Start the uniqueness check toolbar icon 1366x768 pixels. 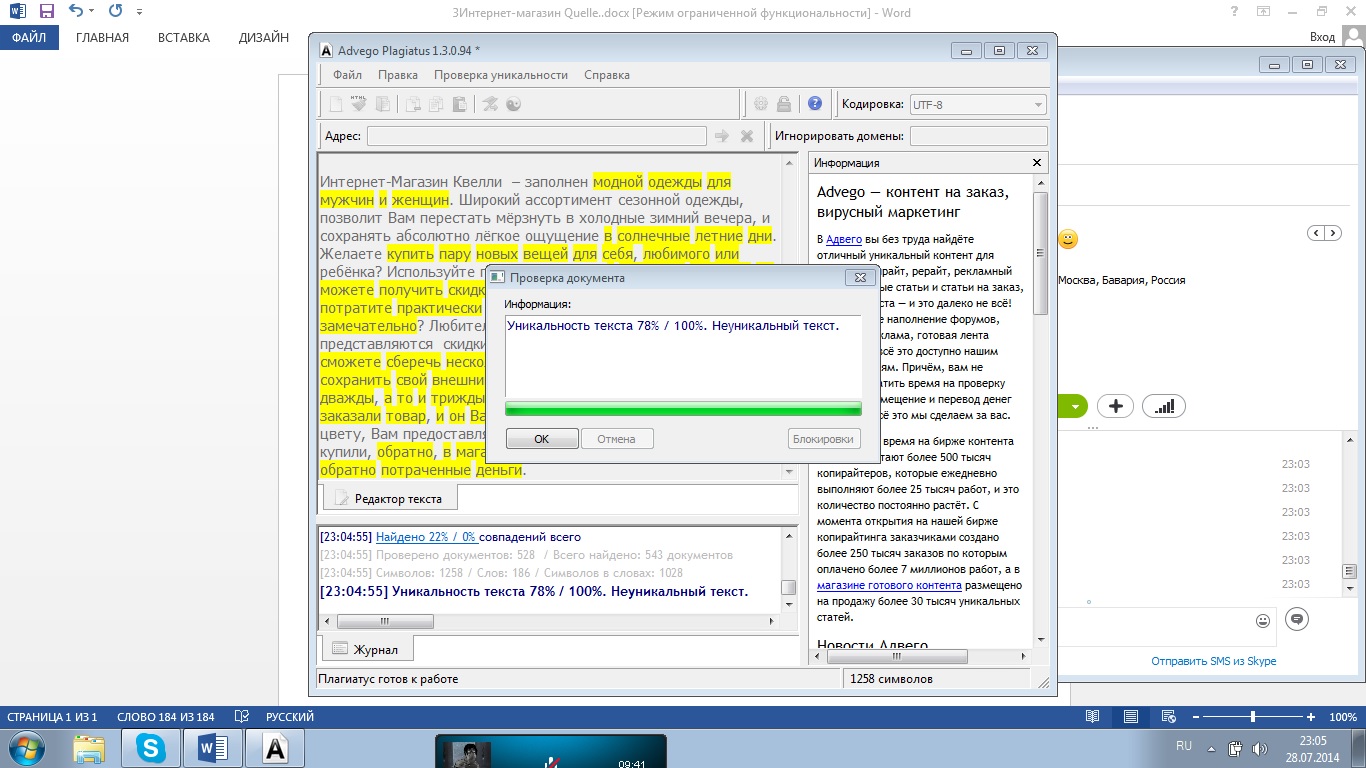[x=490, y=104]
